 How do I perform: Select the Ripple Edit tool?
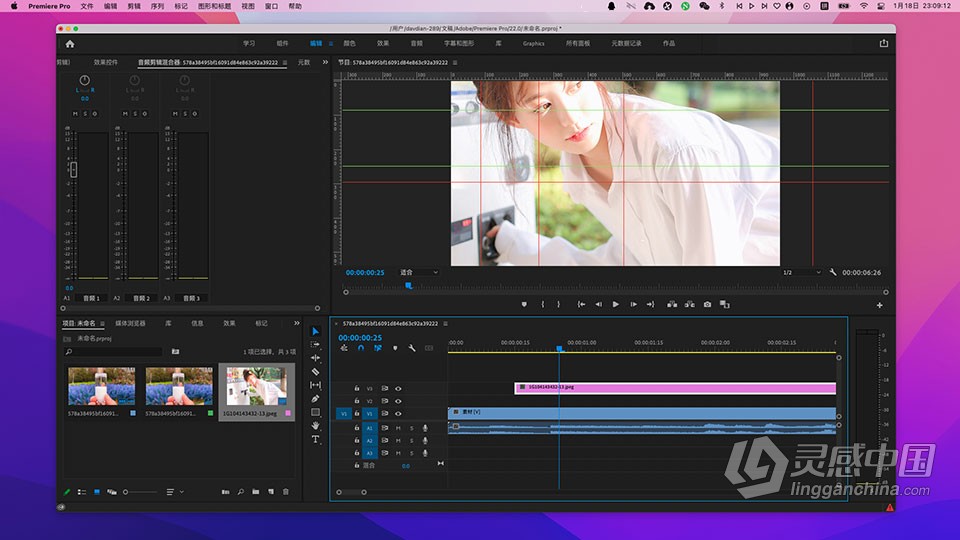coord(315,358)
